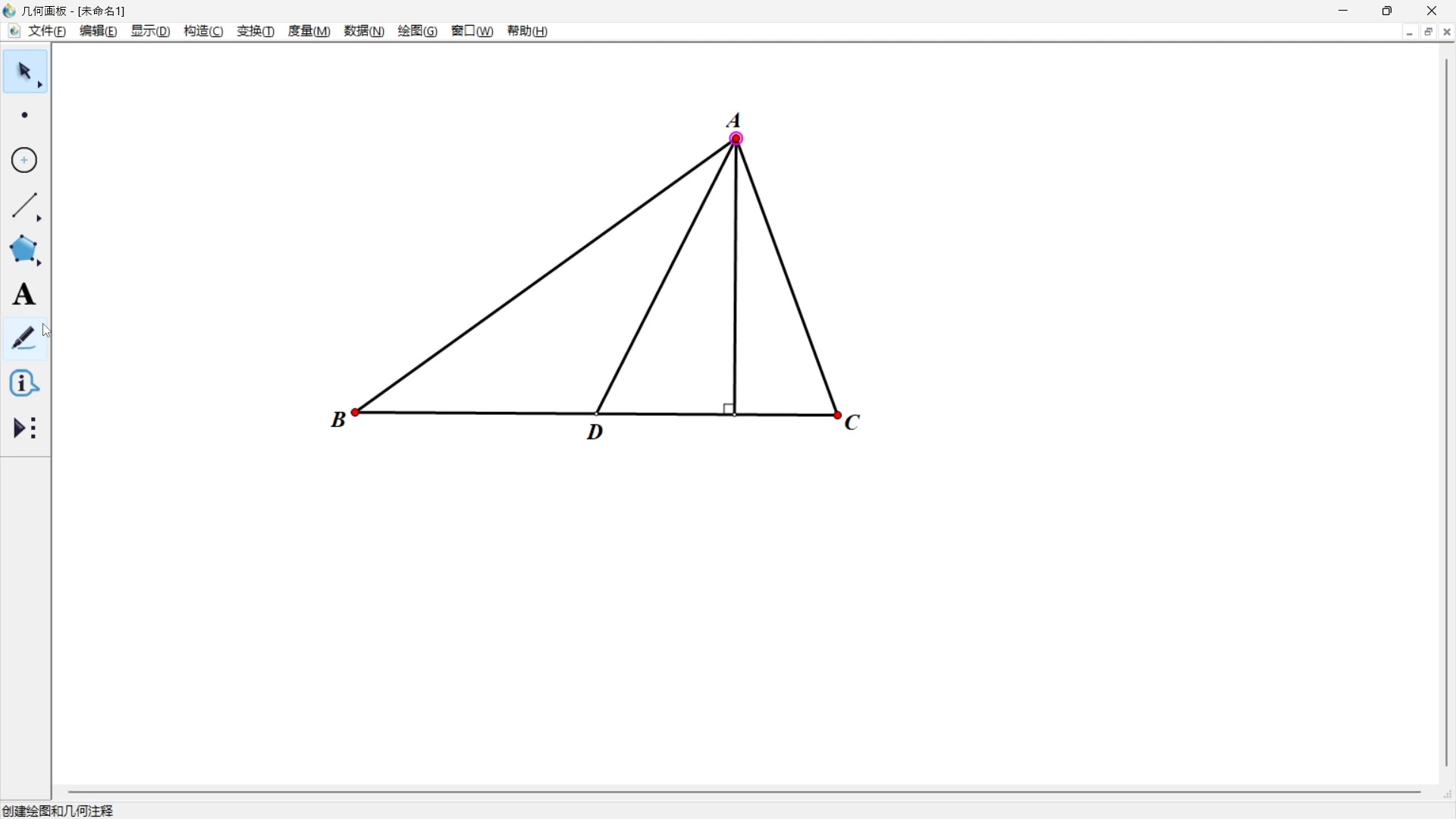Screen dimensions: 1456x819
Task: Open the 度量(M) menu
Action: [309, 31]
